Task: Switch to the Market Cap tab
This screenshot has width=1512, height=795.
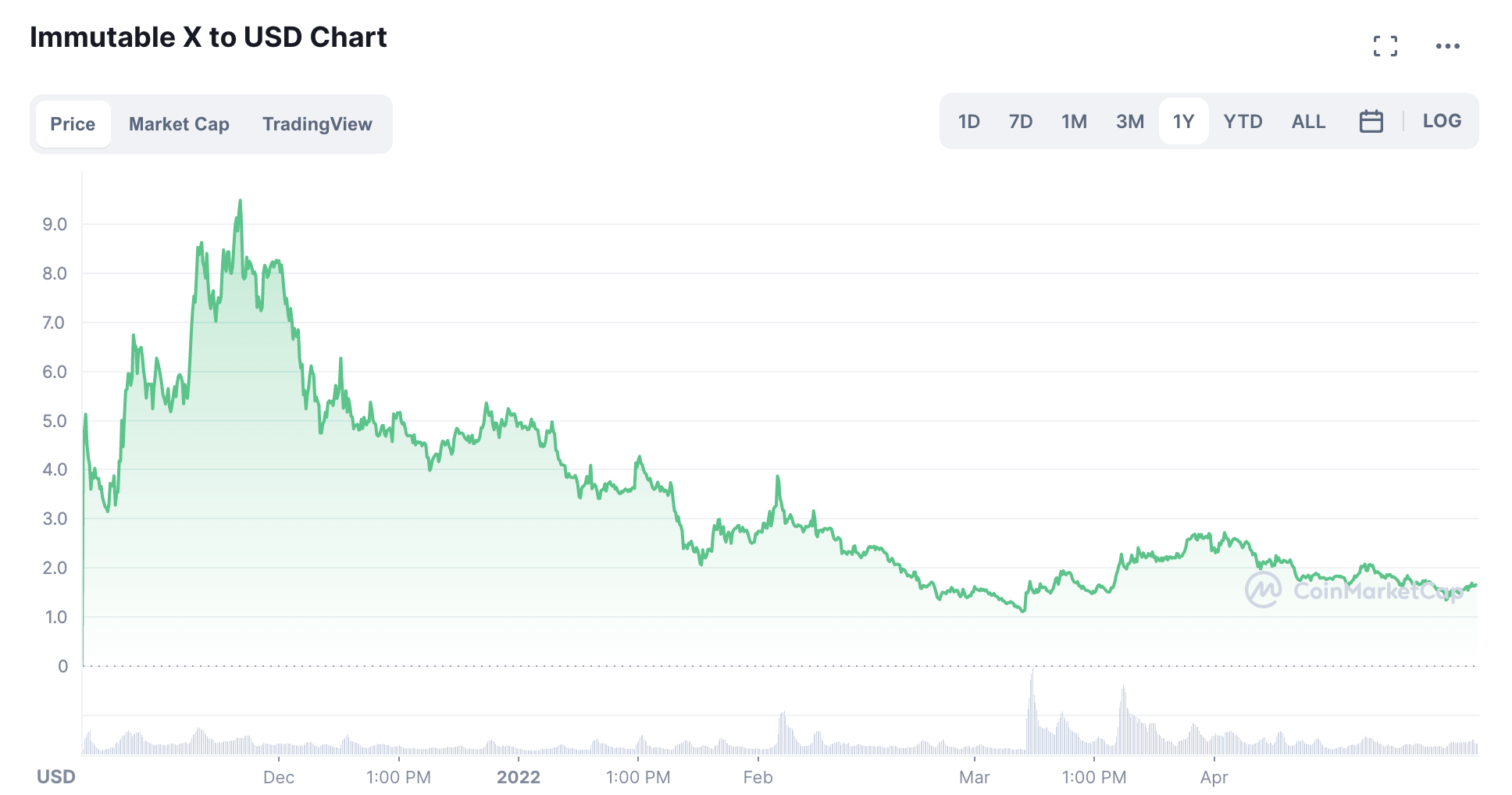Action: (179, 124)
